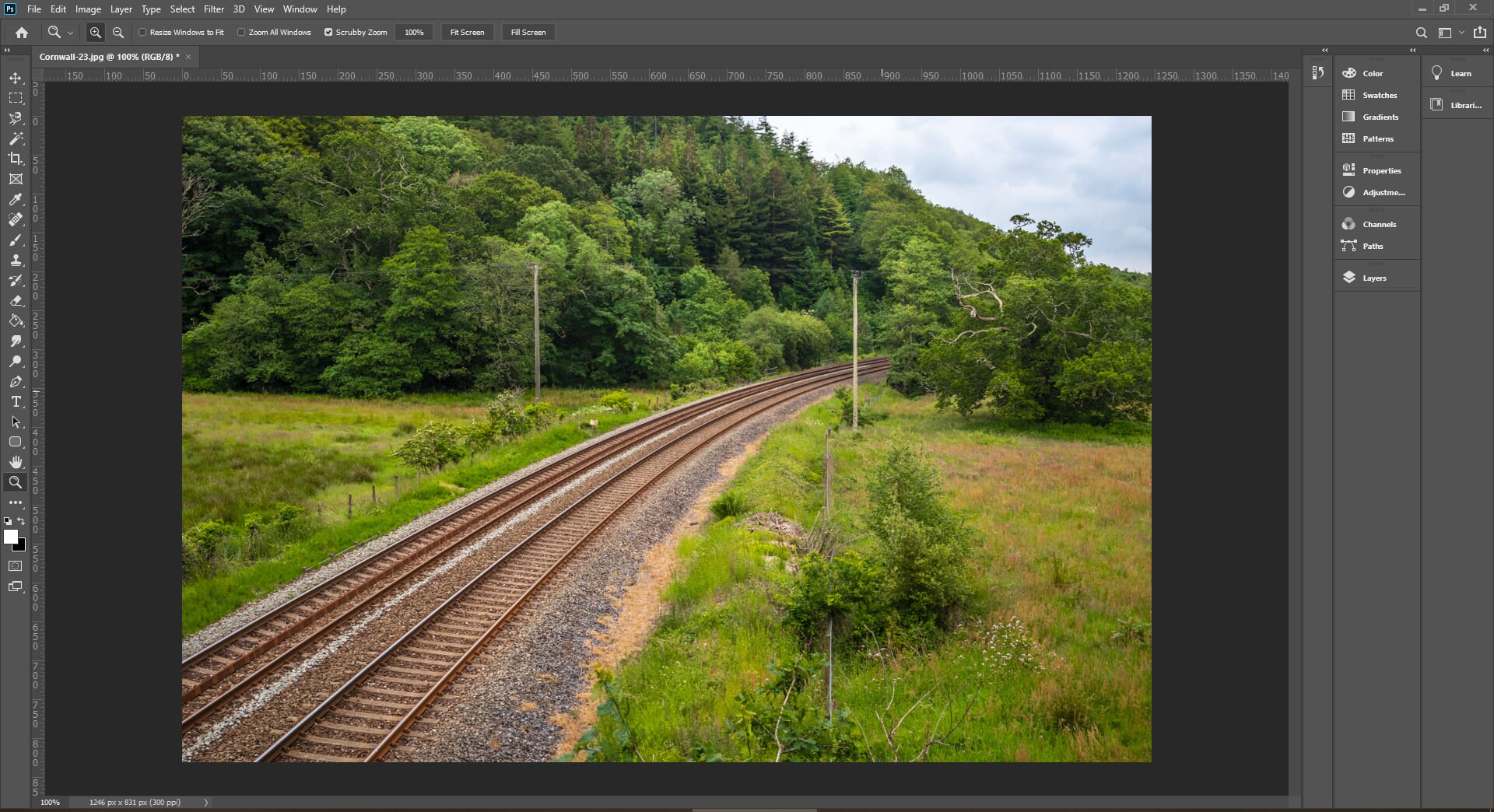Screen dimensions: 1494x812
Task: Click the 100% zoom button
Action: tap(414, 33)
